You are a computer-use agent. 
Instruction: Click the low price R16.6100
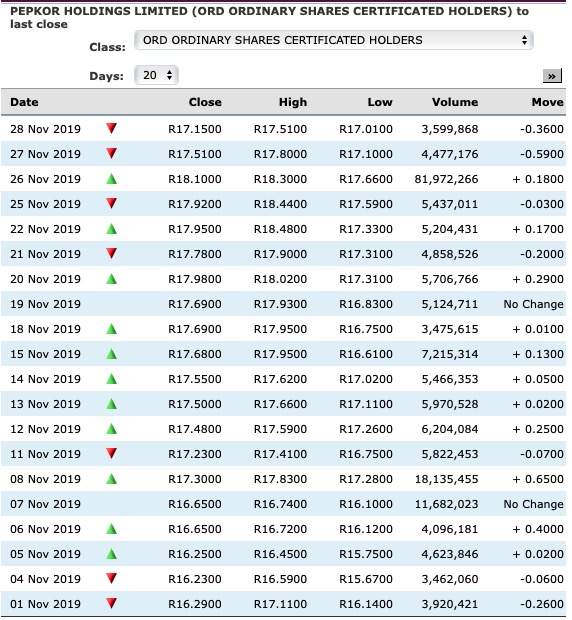[366, 354]
